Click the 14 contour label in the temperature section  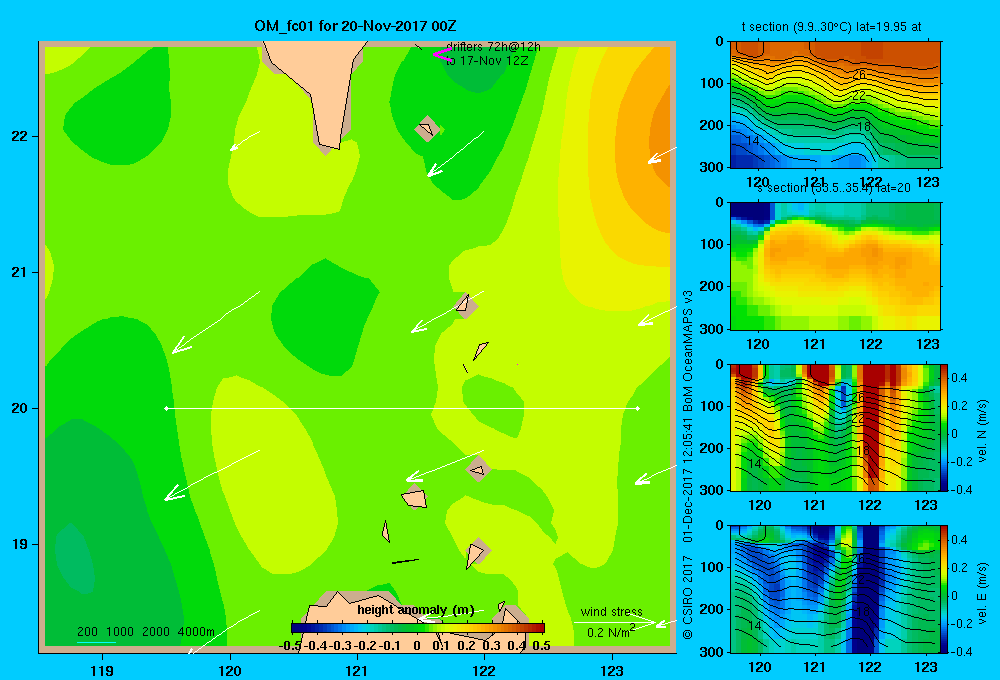point(753,140)
